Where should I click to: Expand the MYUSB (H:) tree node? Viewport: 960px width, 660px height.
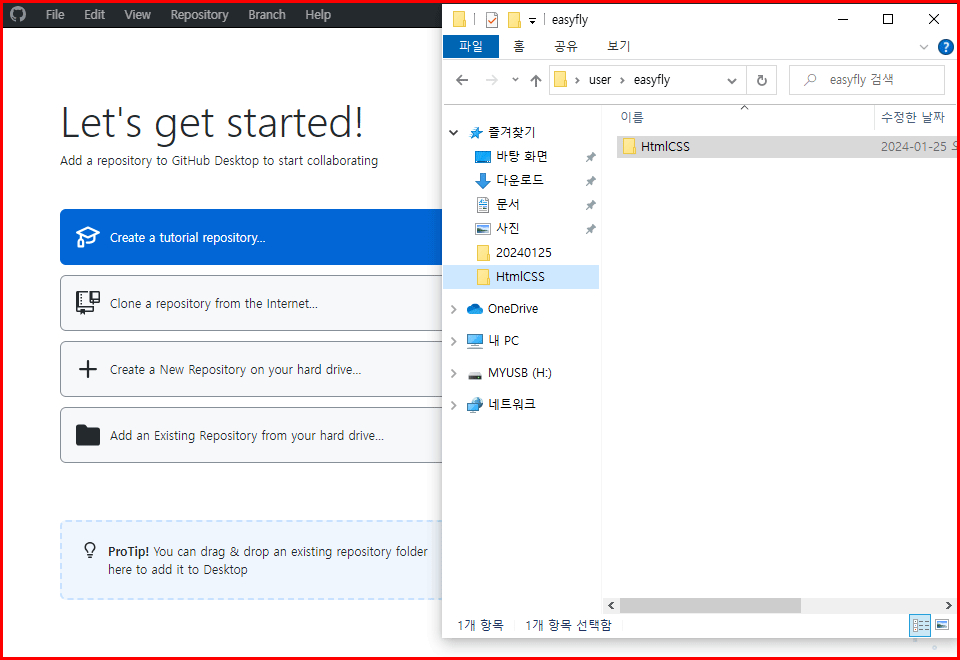pyautogui.click(x=454, y=373)
